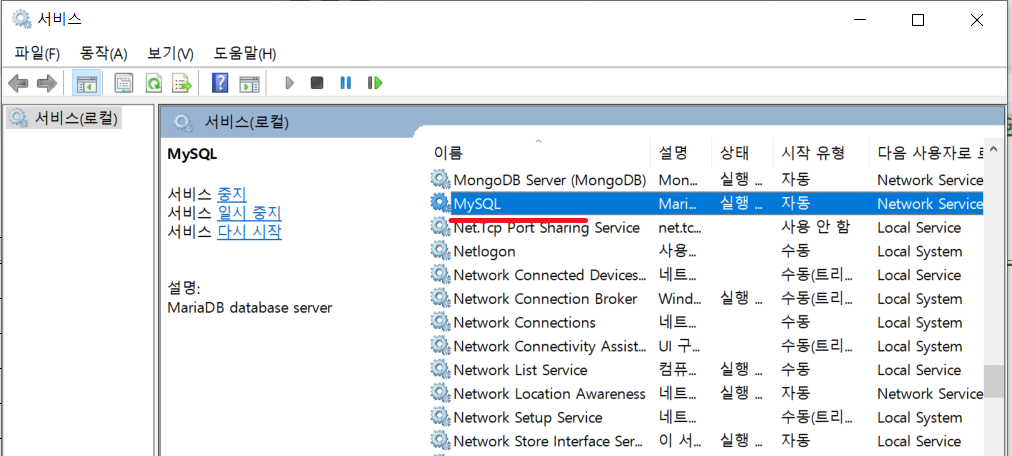Select the Network Store Interface Service row

coord(706,441)
